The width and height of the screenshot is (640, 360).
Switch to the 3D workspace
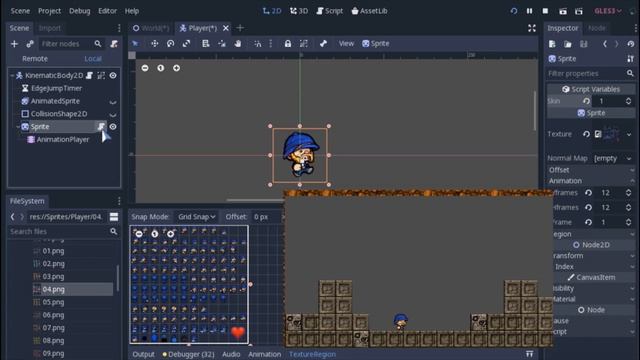point(299,11)
